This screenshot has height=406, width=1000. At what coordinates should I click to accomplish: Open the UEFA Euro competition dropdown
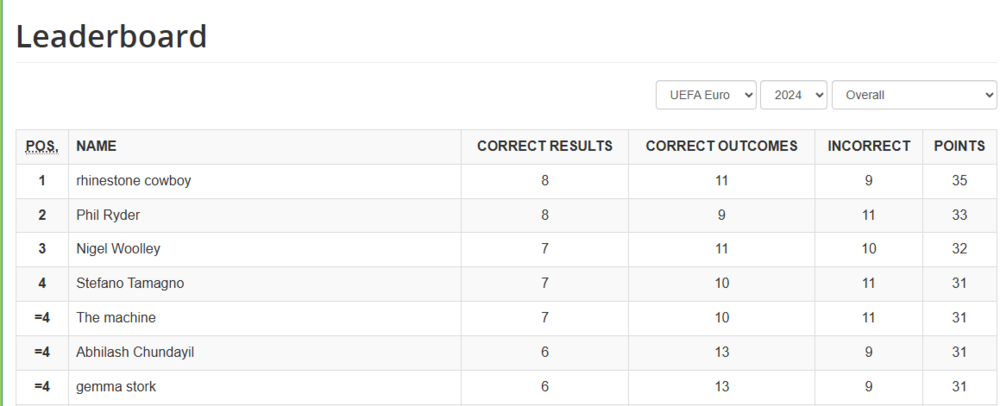point(706,95)
